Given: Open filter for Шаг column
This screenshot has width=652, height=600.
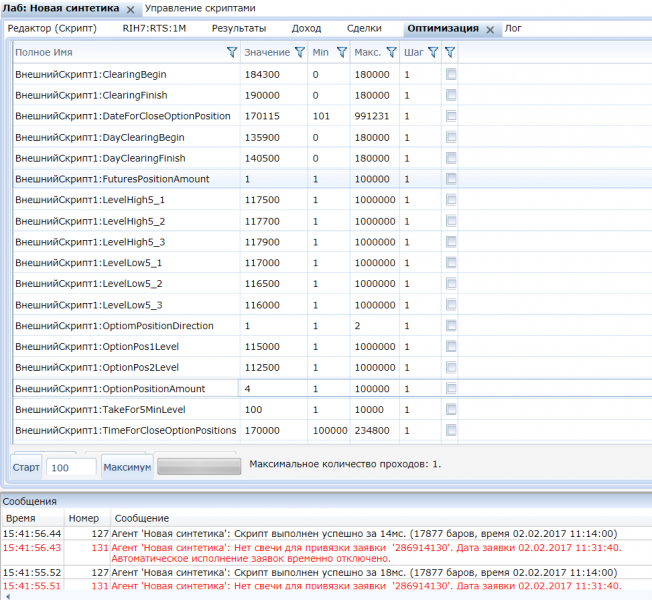Looking at the screenshot, I should (433, 52).
